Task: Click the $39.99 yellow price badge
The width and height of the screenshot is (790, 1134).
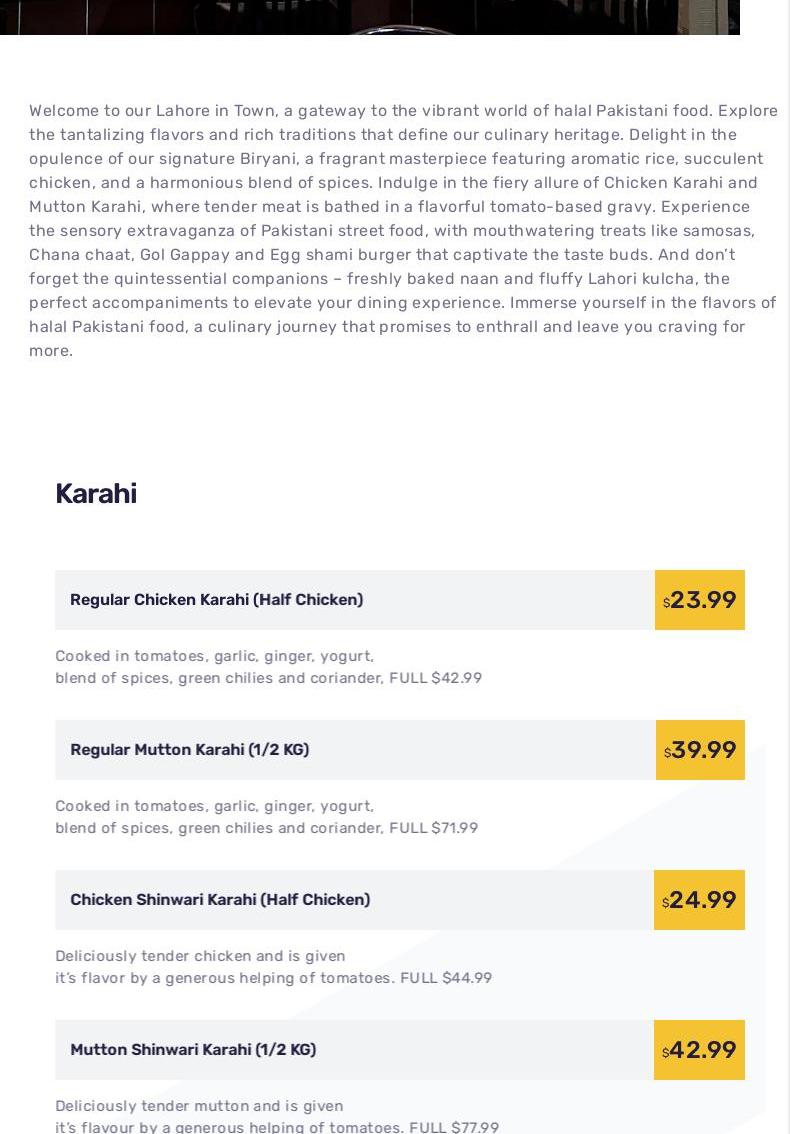Action: pyautogui.click(x=700, y=750)
